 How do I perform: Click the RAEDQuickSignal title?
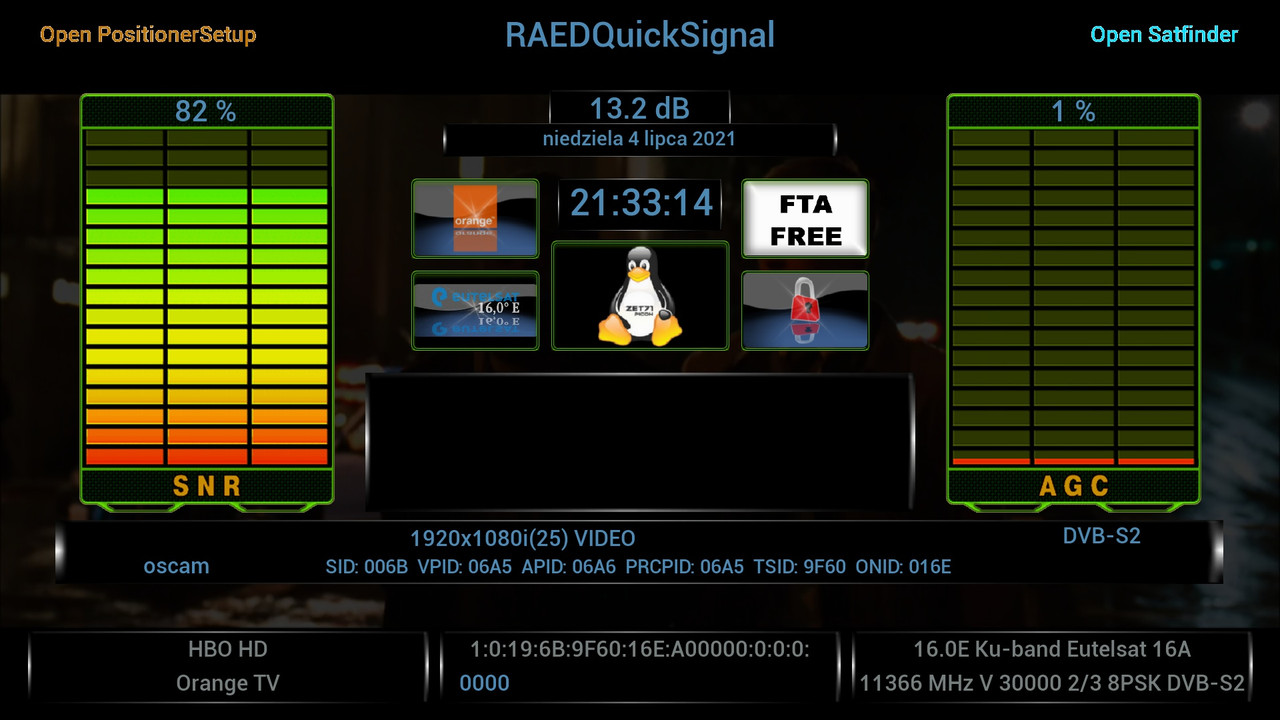pyautogui.click(x=640, y=36)
